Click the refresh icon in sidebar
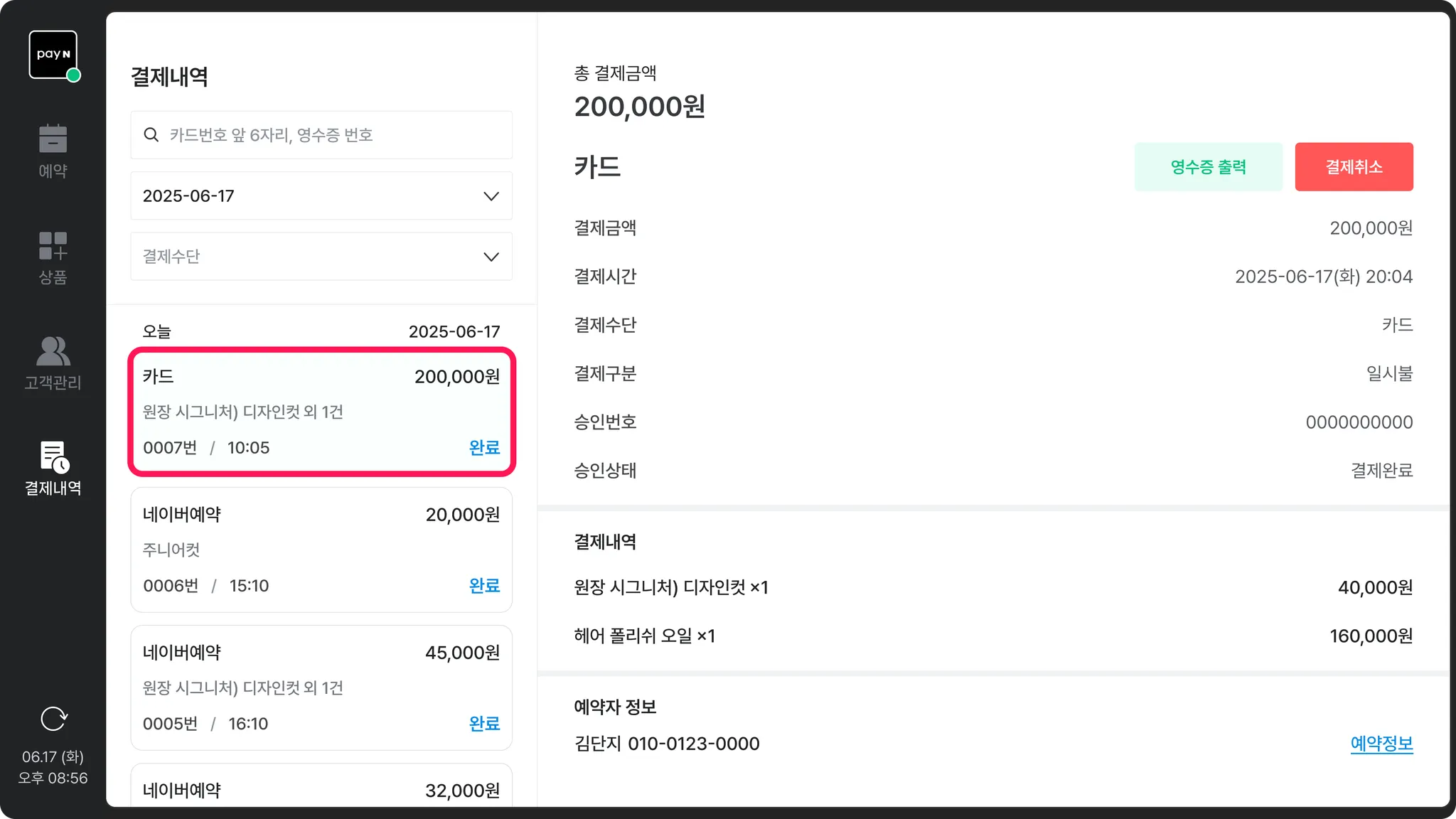This screenshot has height=819, width=1456. click(x=53, y=719)
